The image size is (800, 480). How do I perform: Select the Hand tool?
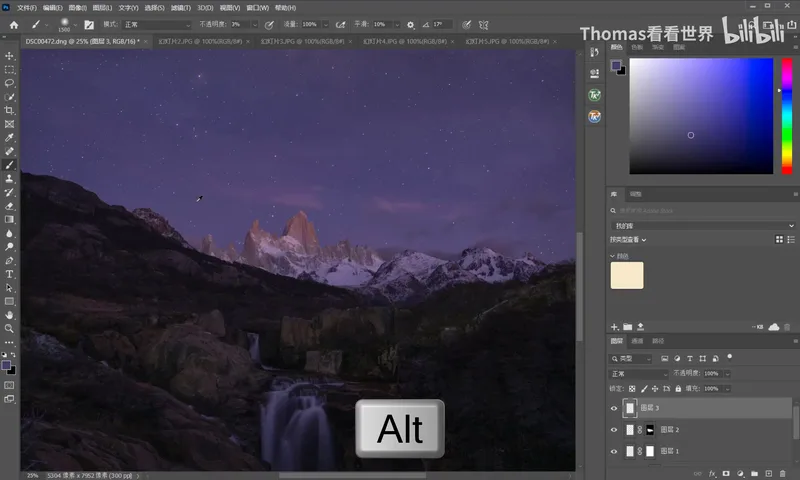[9, 315]
